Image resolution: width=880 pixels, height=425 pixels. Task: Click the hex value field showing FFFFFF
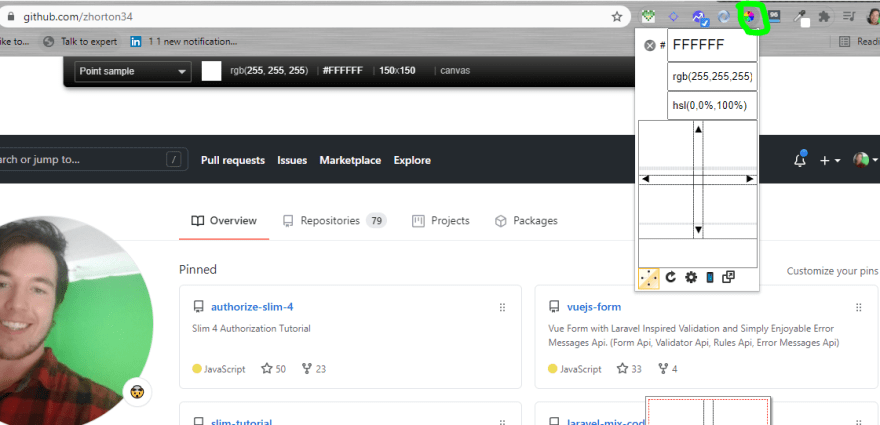point(712,45)
